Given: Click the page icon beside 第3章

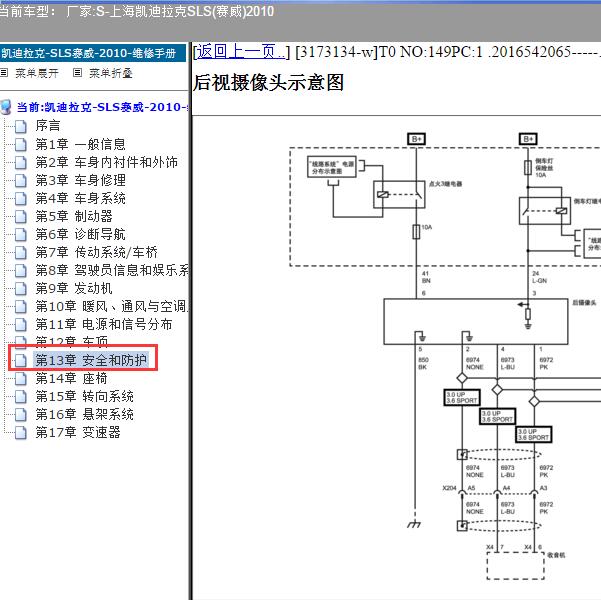Looking at the screenshot, I should [x=21, y=181].
